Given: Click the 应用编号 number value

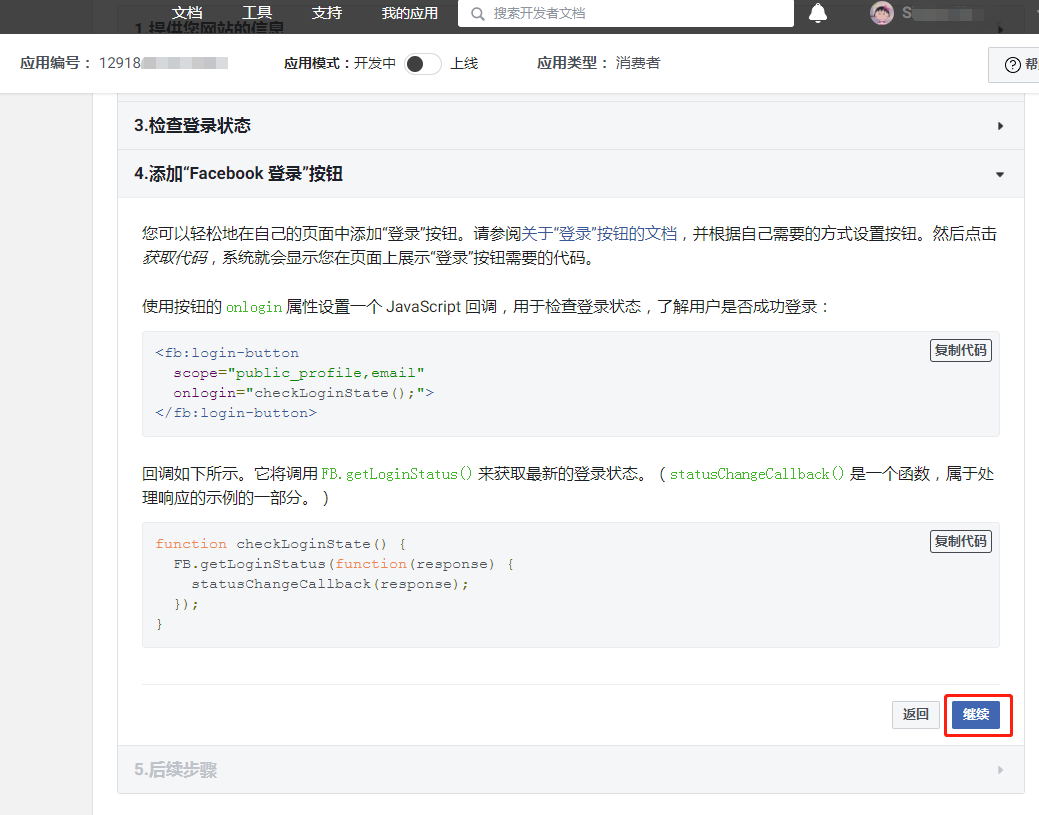Looking at the screenshot, I should [163, 63].
